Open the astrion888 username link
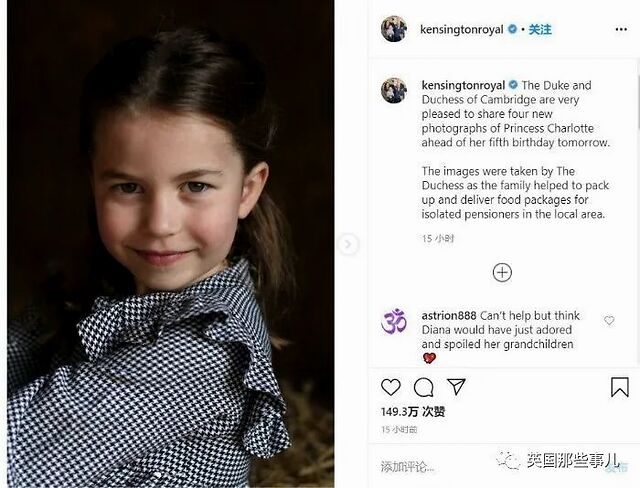The image size is (640, 488). point(449,315)
